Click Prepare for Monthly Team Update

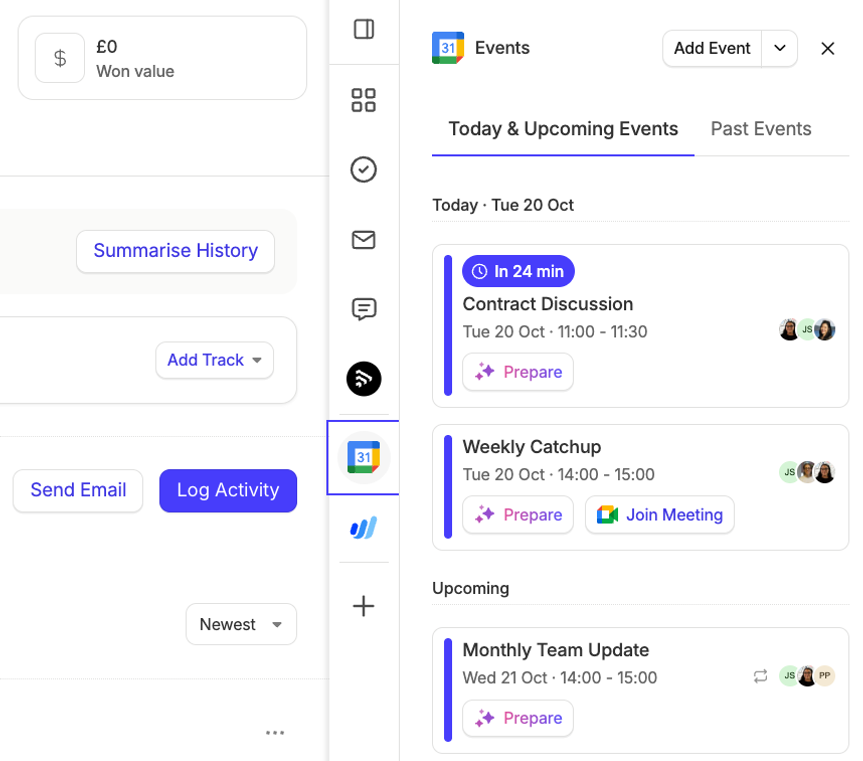pos(518,718)
